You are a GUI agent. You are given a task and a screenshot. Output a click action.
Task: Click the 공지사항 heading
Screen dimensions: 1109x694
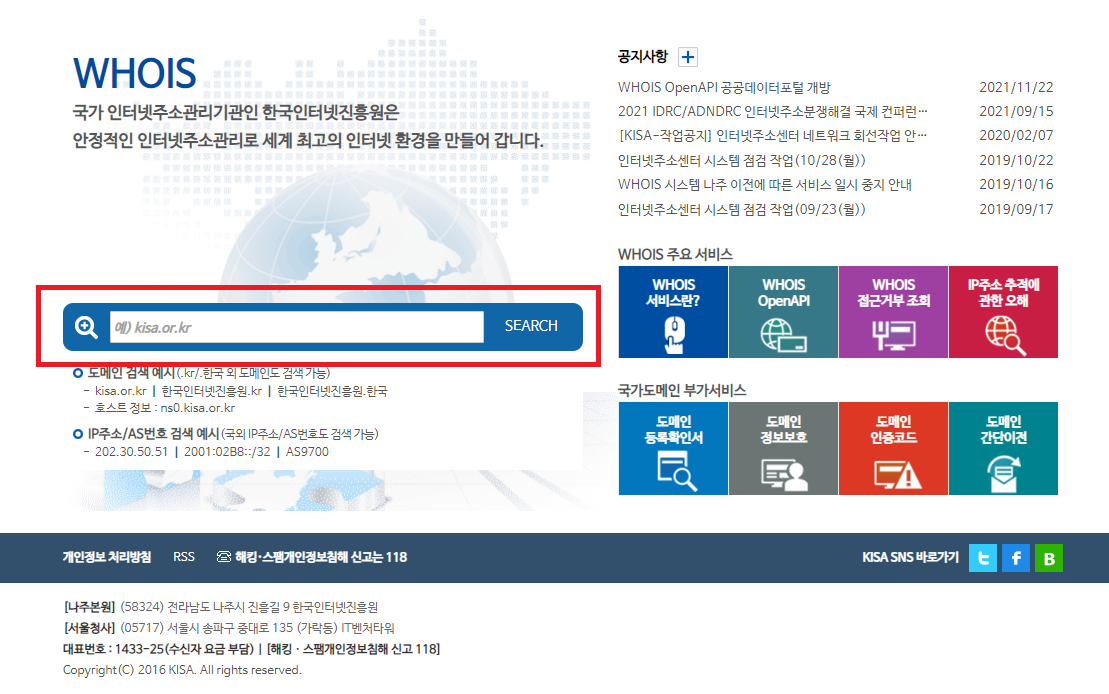[x=642, y=57]
